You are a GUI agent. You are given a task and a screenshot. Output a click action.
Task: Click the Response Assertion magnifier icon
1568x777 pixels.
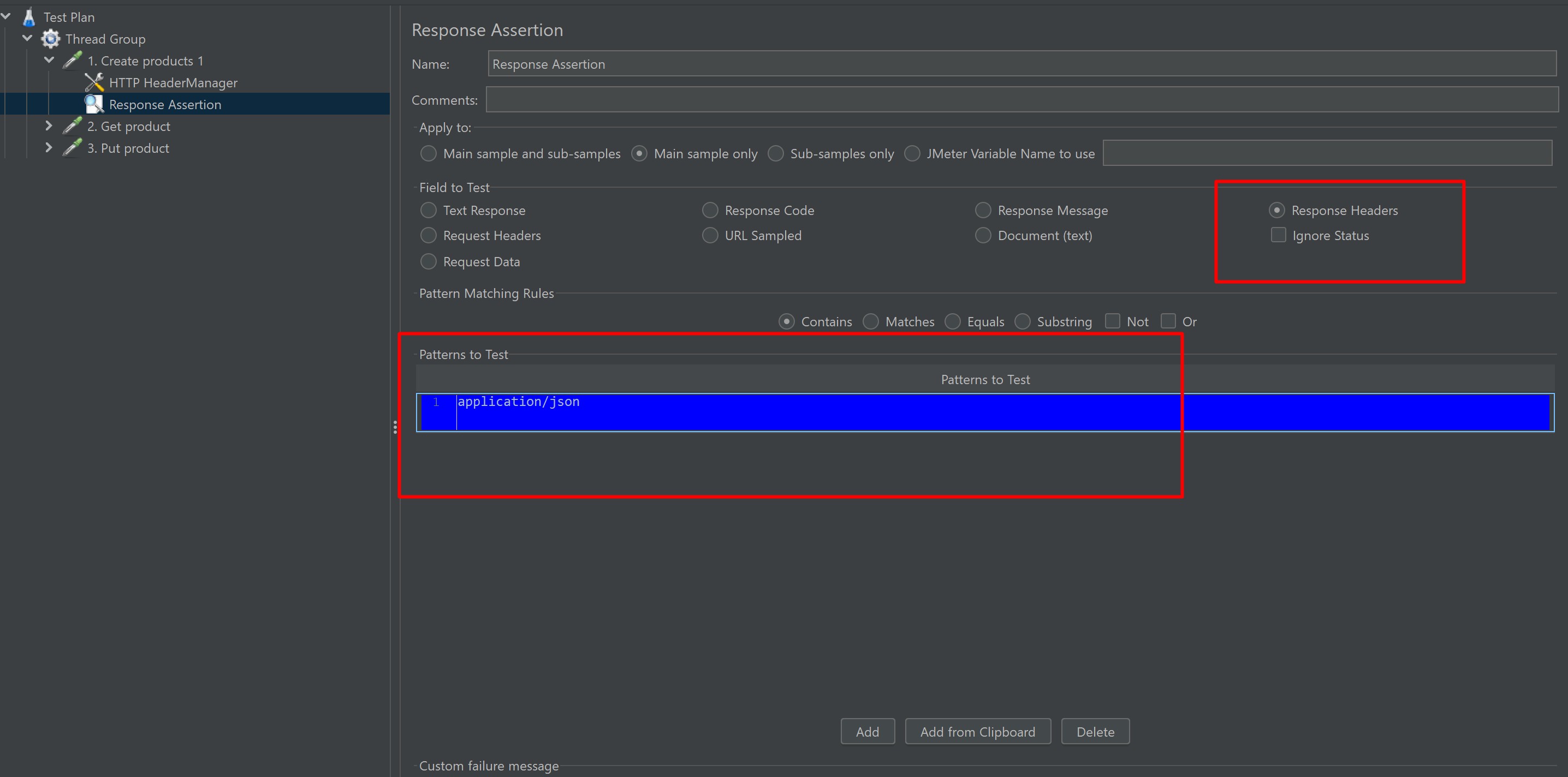click(94, 104)
